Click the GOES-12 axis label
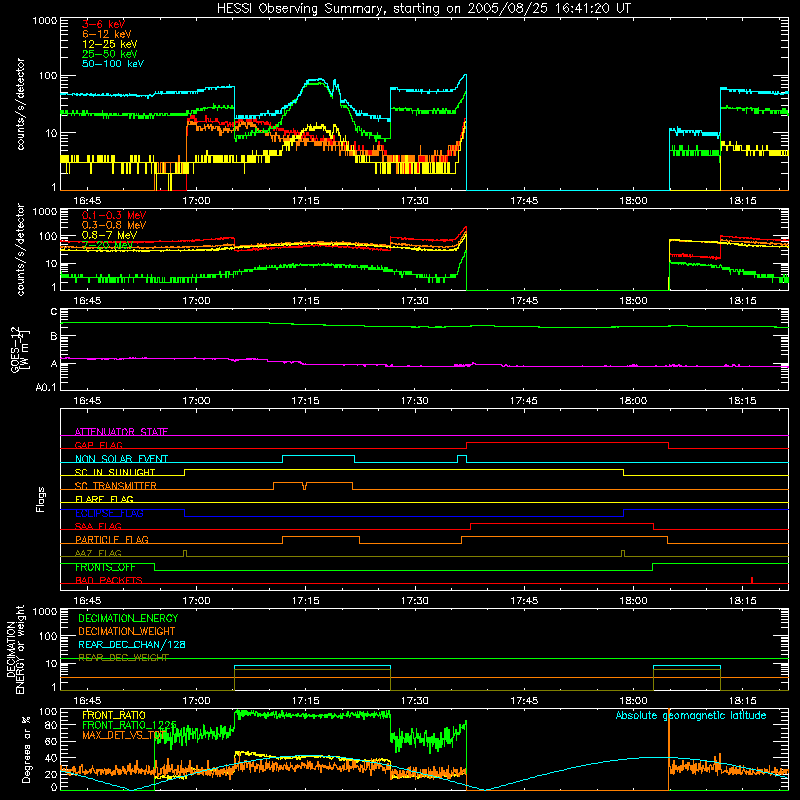The image size is (800, 800). (x=20, y=349)
